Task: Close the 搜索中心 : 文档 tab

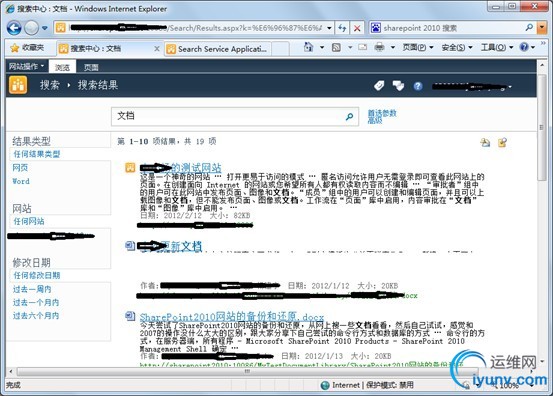Action: tap(157, 49)
